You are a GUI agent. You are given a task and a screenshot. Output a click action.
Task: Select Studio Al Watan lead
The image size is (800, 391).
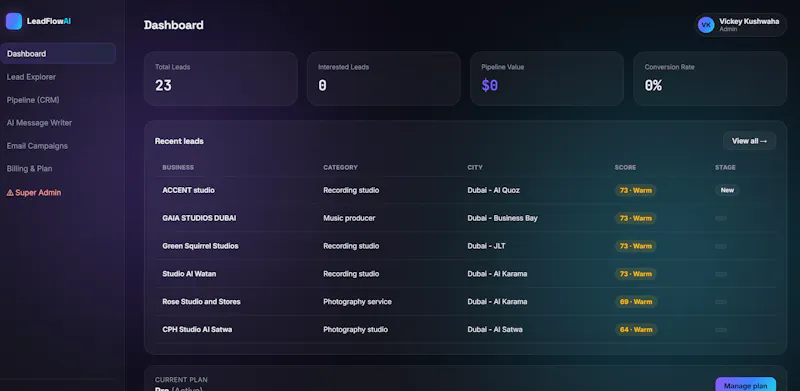[466, 274]
